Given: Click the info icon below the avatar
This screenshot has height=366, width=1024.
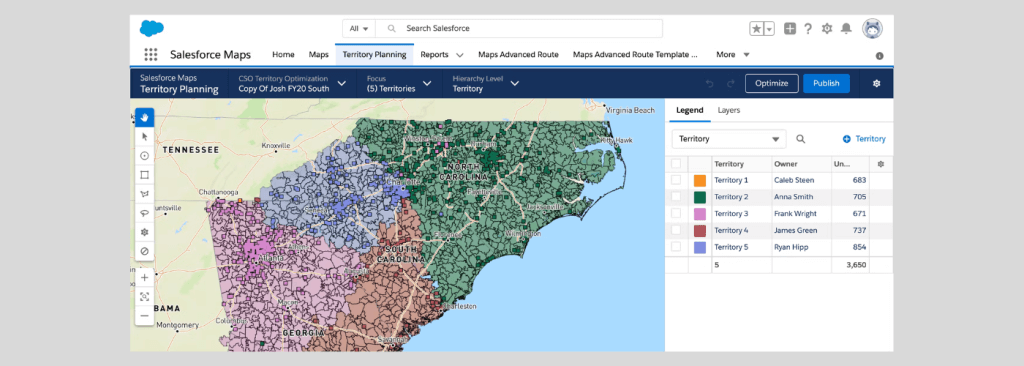Looking at the screenshot, I should [880, 56].
